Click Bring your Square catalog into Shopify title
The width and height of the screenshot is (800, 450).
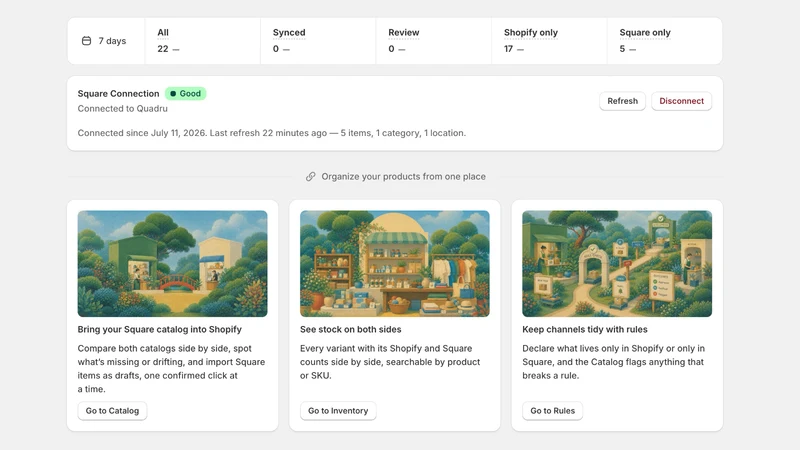pos(160,330)
